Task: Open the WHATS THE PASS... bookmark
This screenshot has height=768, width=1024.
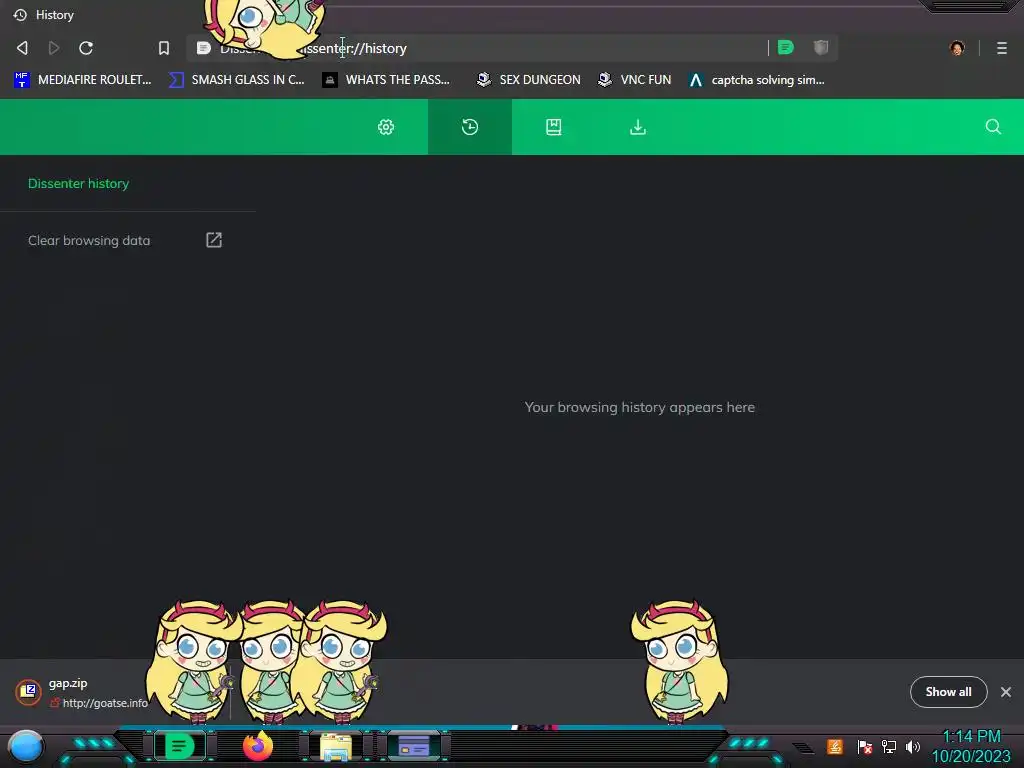Action: tap(387, 80)
